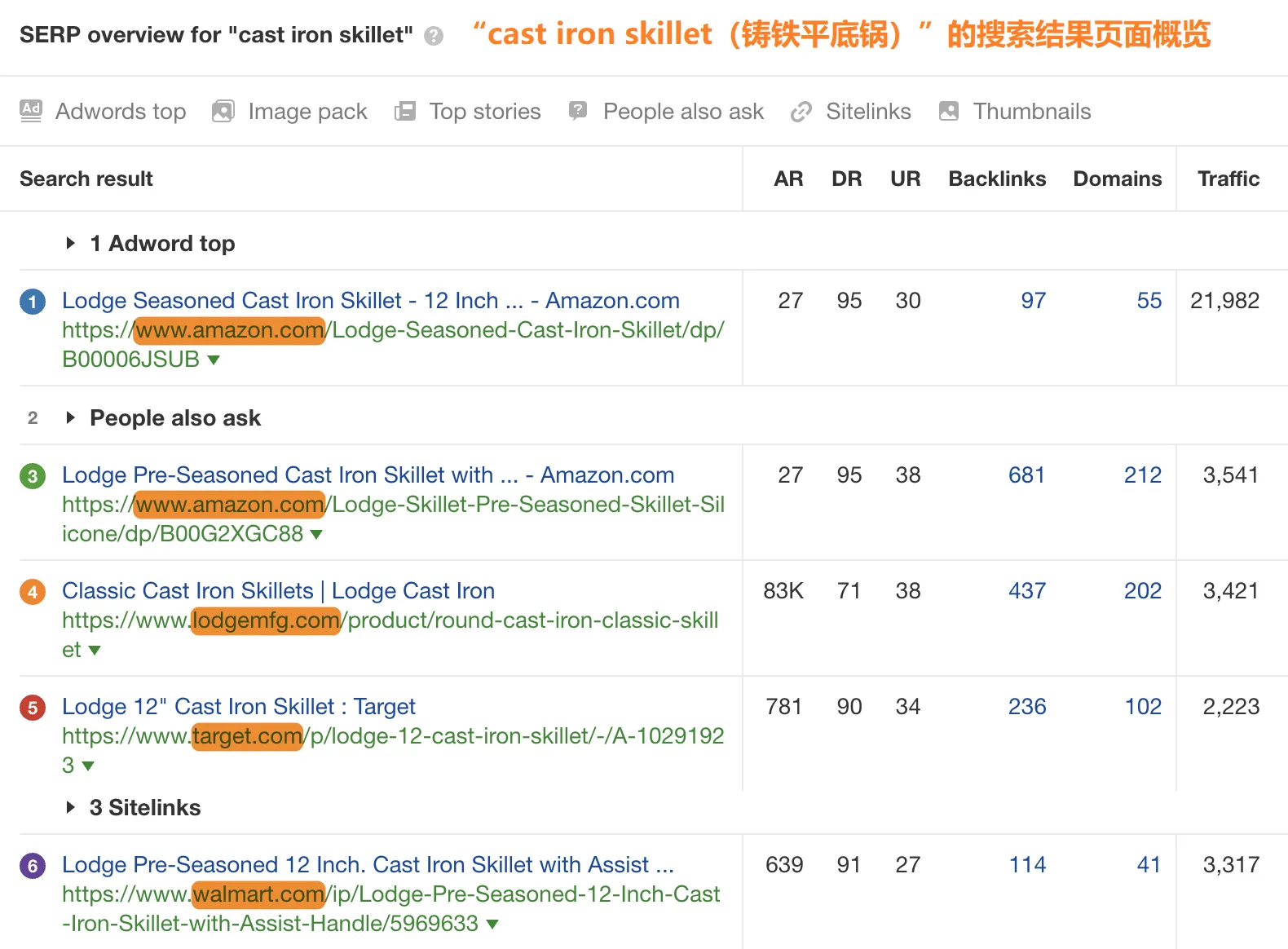Click the Top stories newspaper icon
Image resolution: width=1288 pixels, height=949 pixels.
(405, 112)
